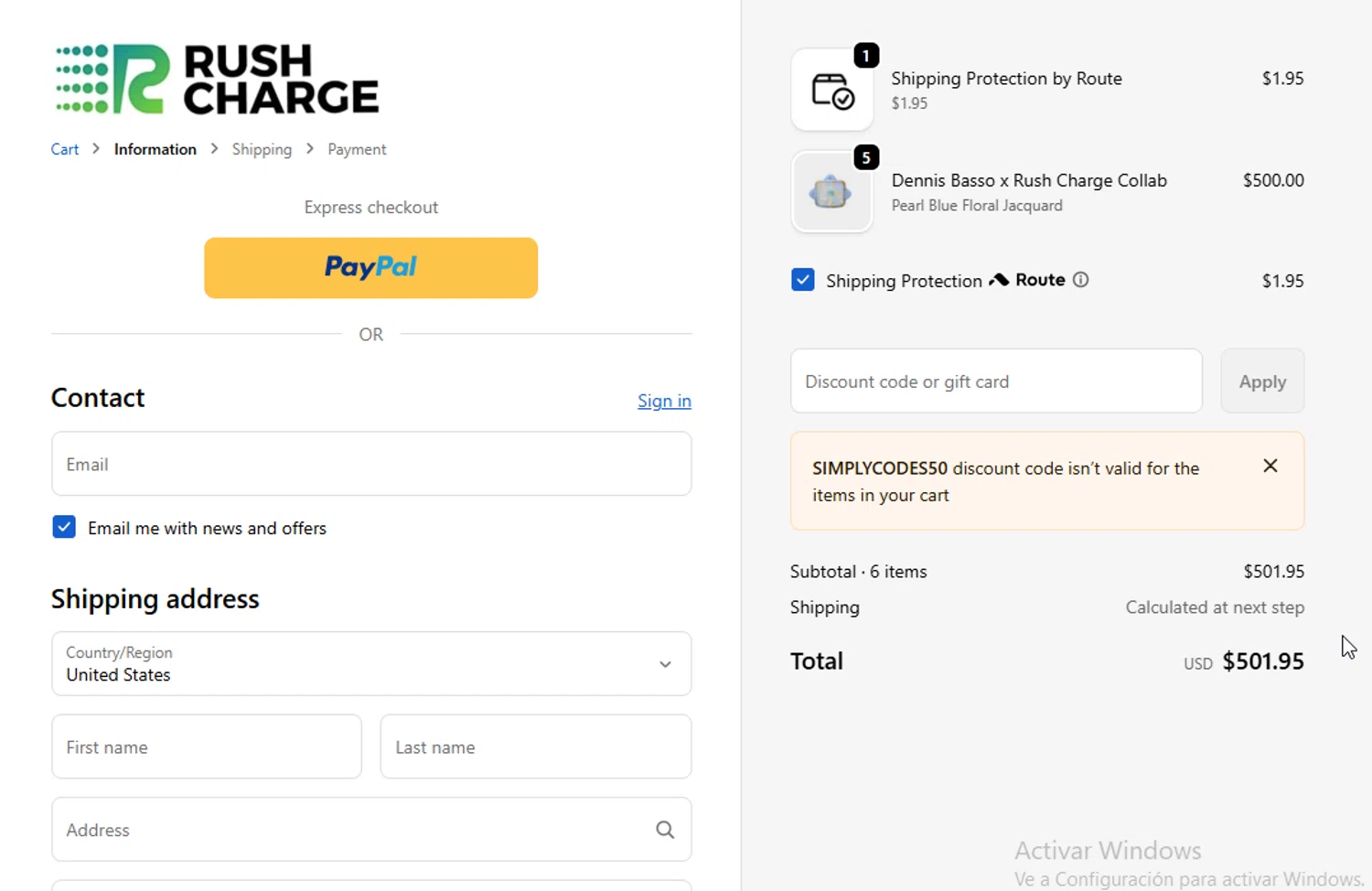Click the Express checkout label
1372x891 pixels.
(x=370, y=208)
